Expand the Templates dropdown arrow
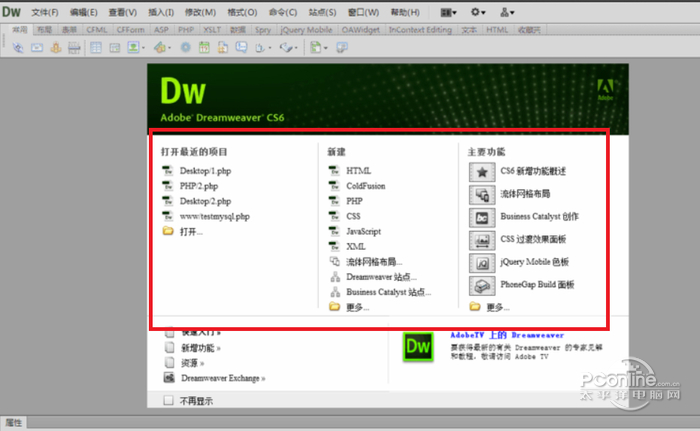 click(x=325, y=48)
